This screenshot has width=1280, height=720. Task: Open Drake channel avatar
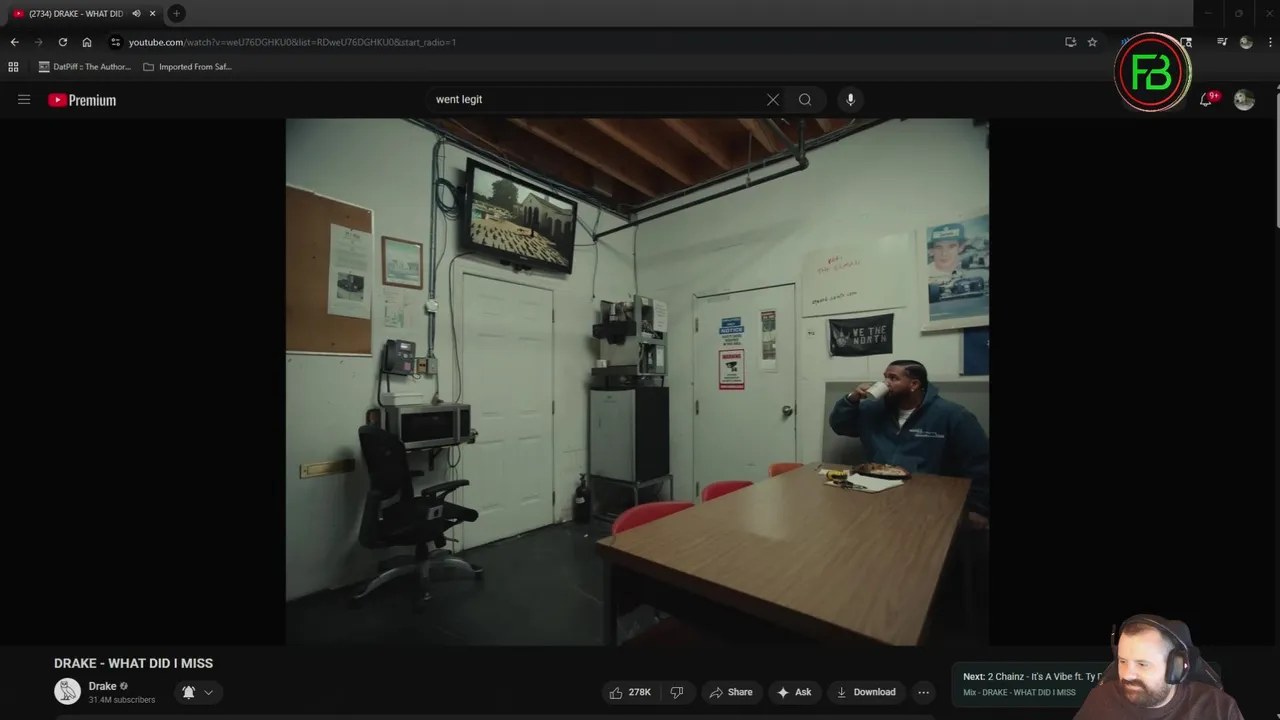(67, 691)
